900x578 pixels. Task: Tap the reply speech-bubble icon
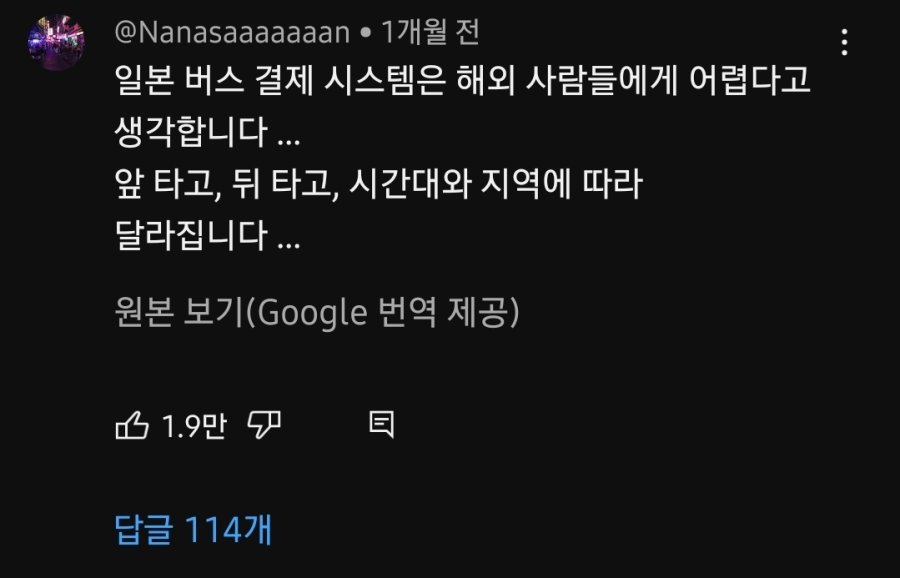381,426
